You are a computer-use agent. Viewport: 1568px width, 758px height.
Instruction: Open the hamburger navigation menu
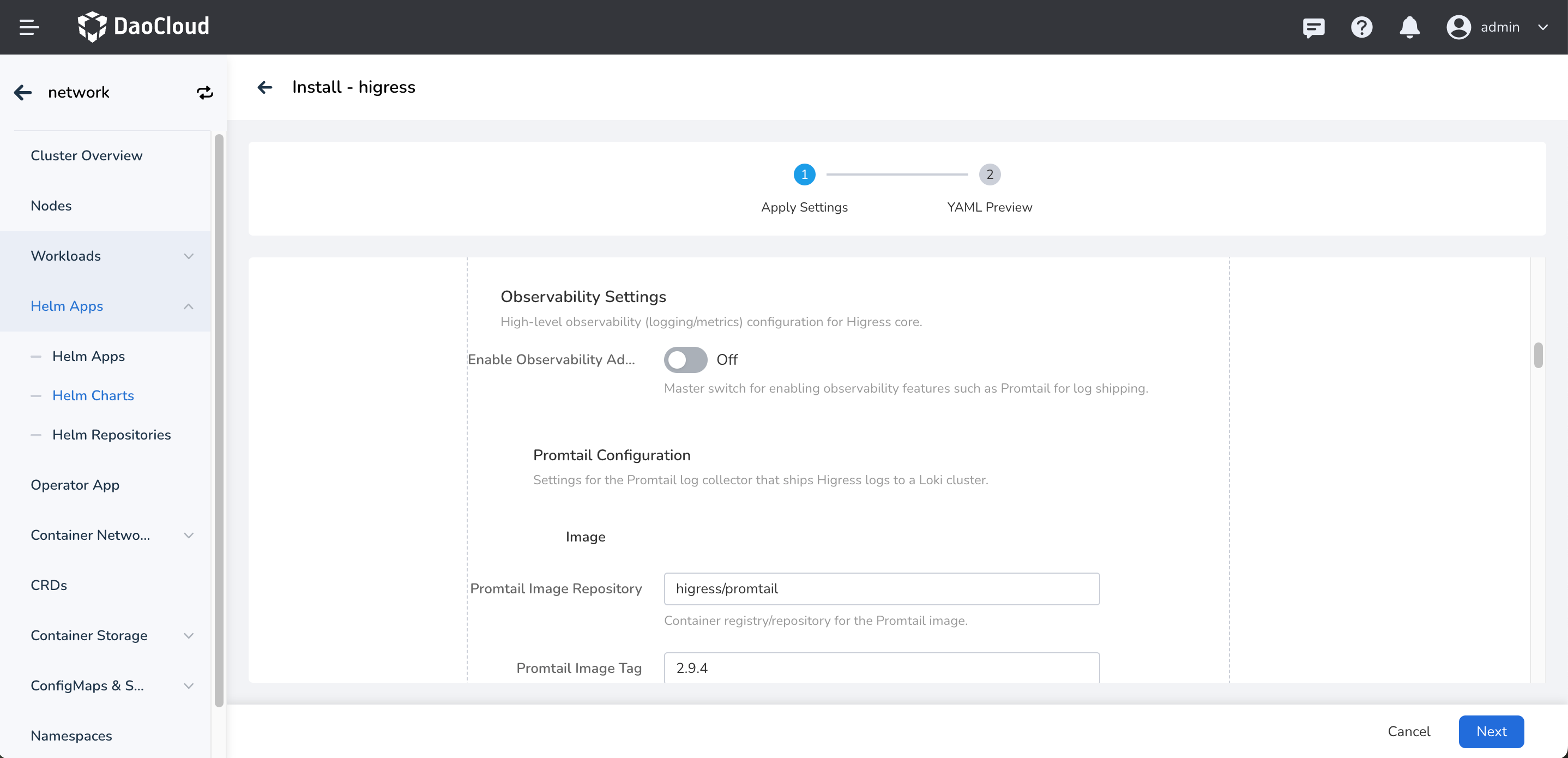pyautogui.click(x=28, y=27)
